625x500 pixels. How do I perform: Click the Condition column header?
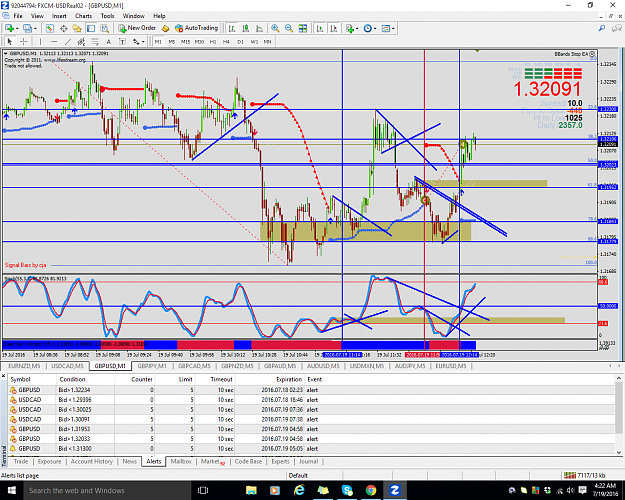(72, 379)
